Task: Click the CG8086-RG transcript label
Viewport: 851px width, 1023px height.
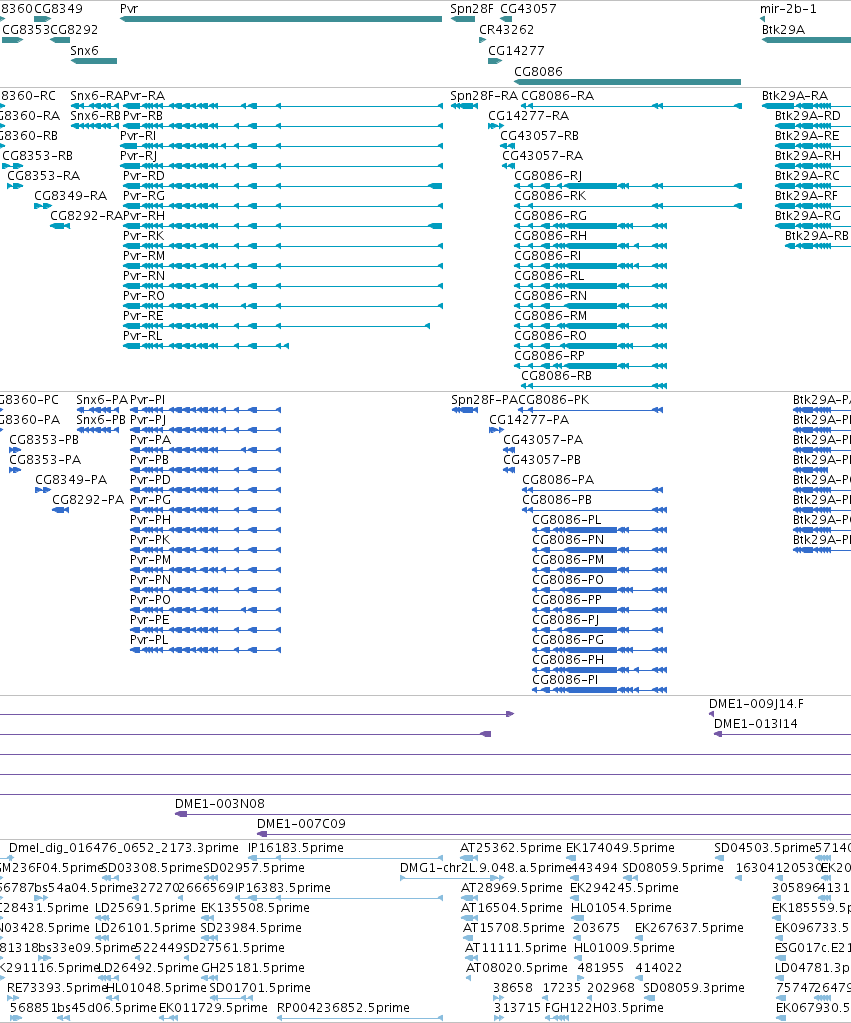Action: pos(551,216)
